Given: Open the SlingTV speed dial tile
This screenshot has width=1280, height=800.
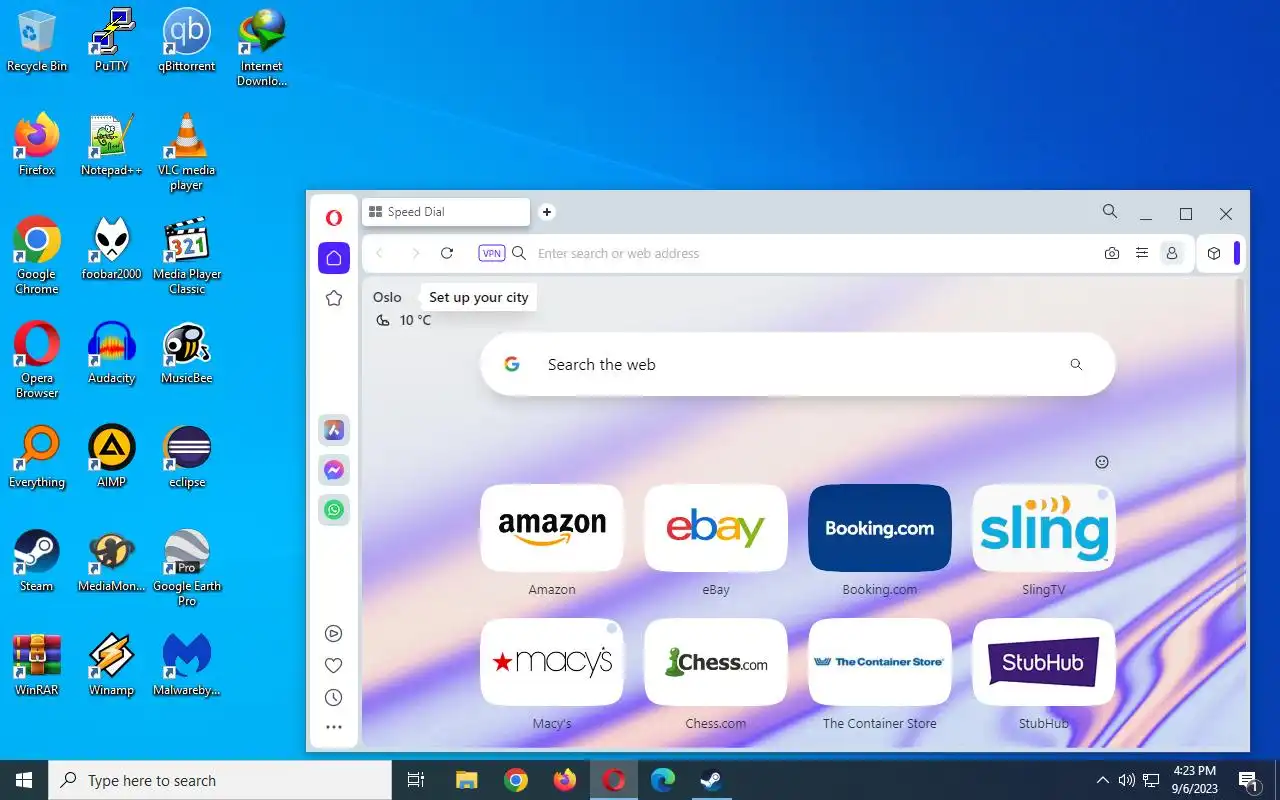Looking at the screenshot, I should pos(1044,528).
